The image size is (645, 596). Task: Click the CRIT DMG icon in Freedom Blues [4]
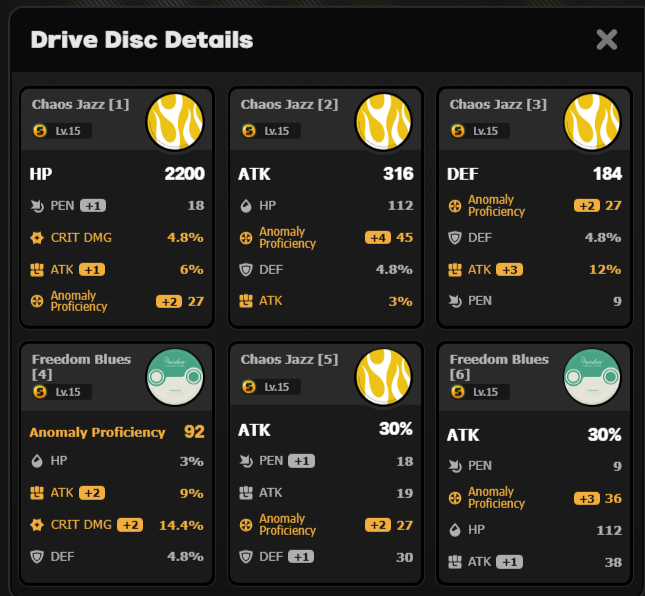click(37, 525)
